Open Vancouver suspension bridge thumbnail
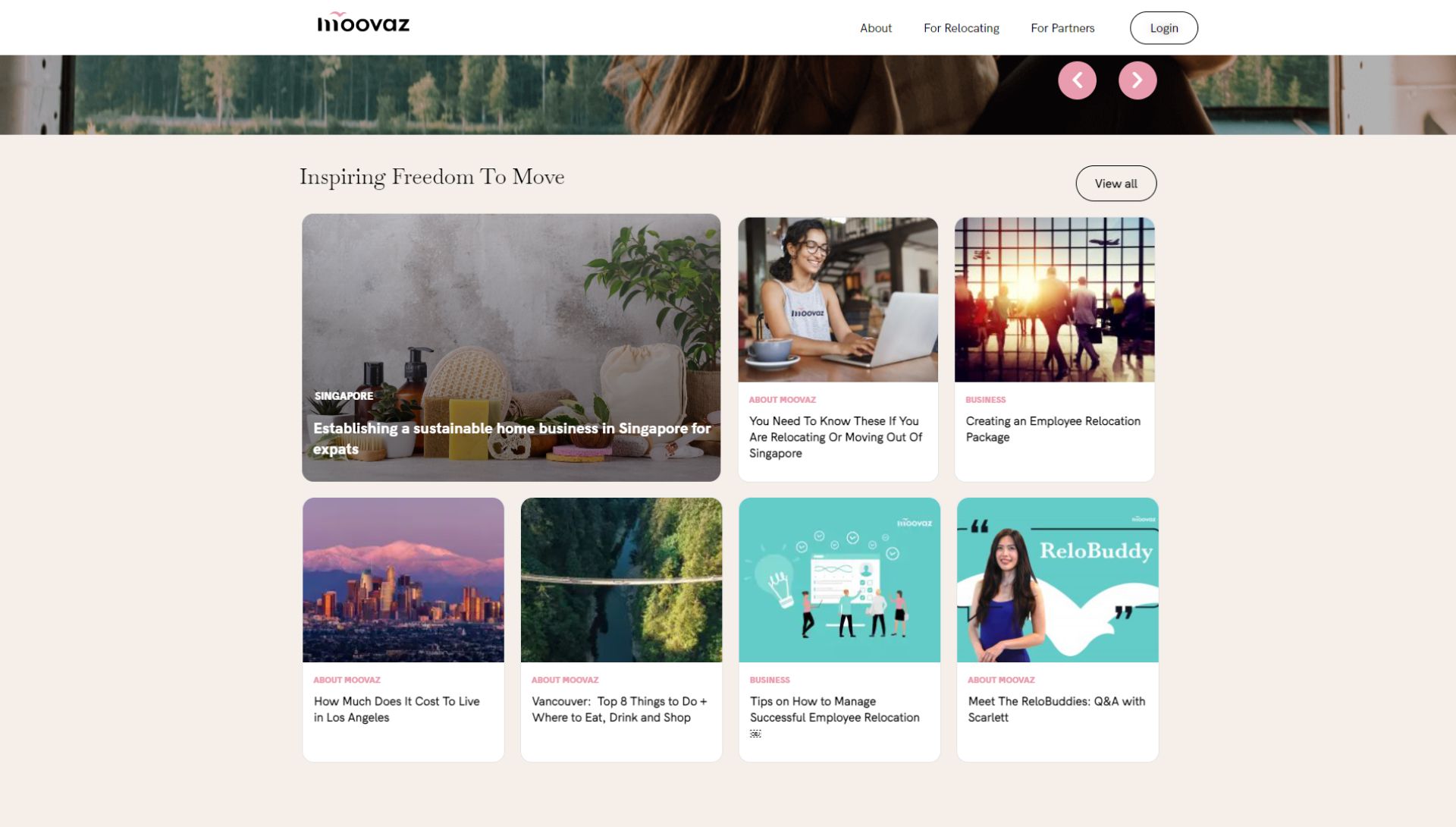 tap(621, 580)
